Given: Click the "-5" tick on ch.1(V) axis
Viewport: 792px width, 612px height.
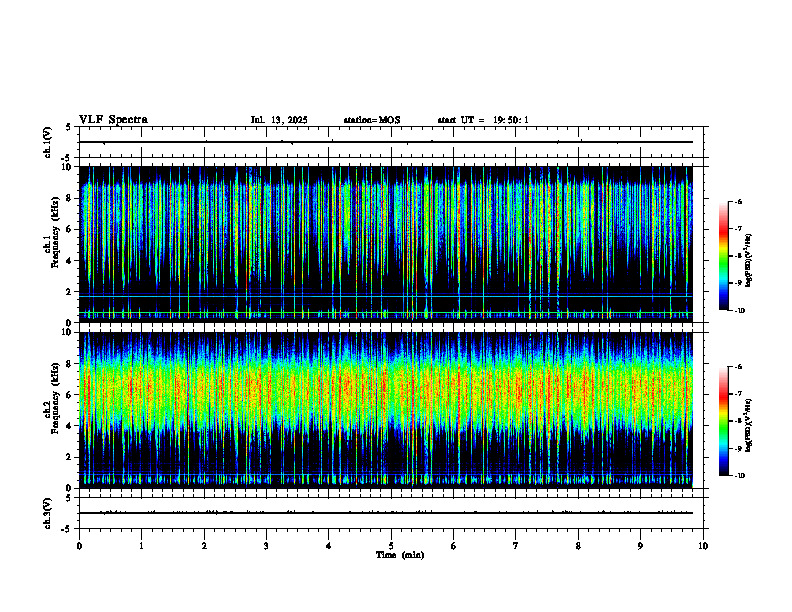Looking at the screenshot, I should pos(67,158).
